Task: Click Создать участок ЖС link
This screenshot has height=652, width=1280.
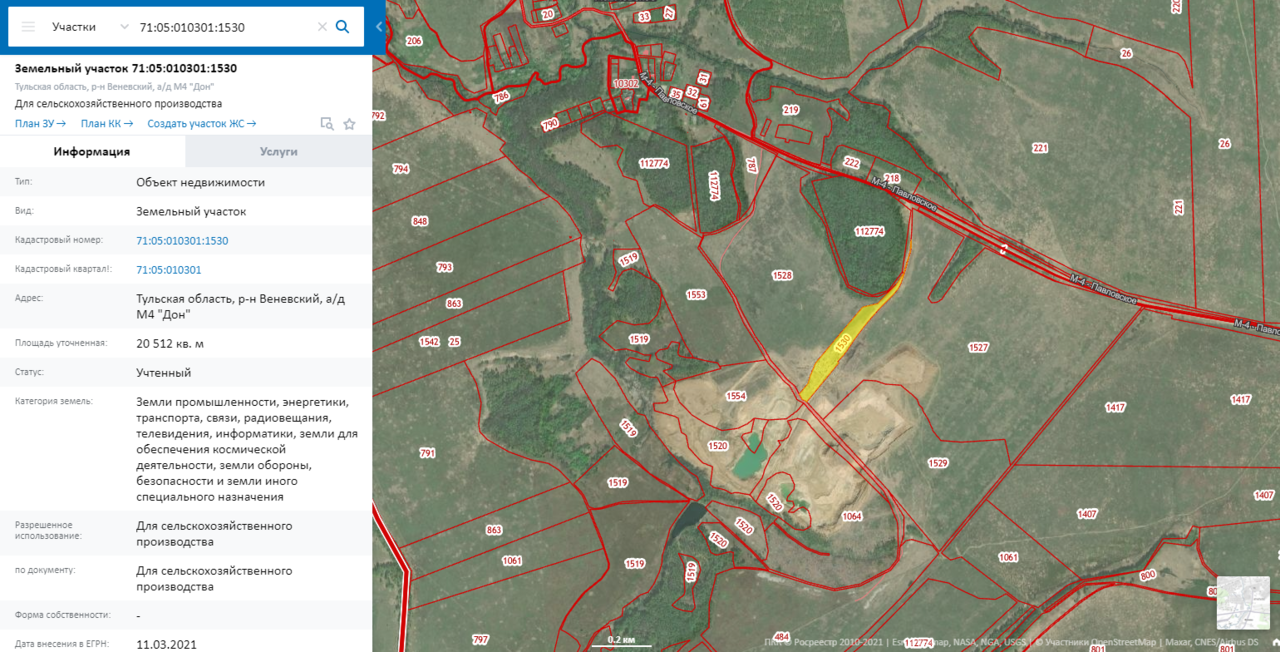Action: tap(201, 124)
